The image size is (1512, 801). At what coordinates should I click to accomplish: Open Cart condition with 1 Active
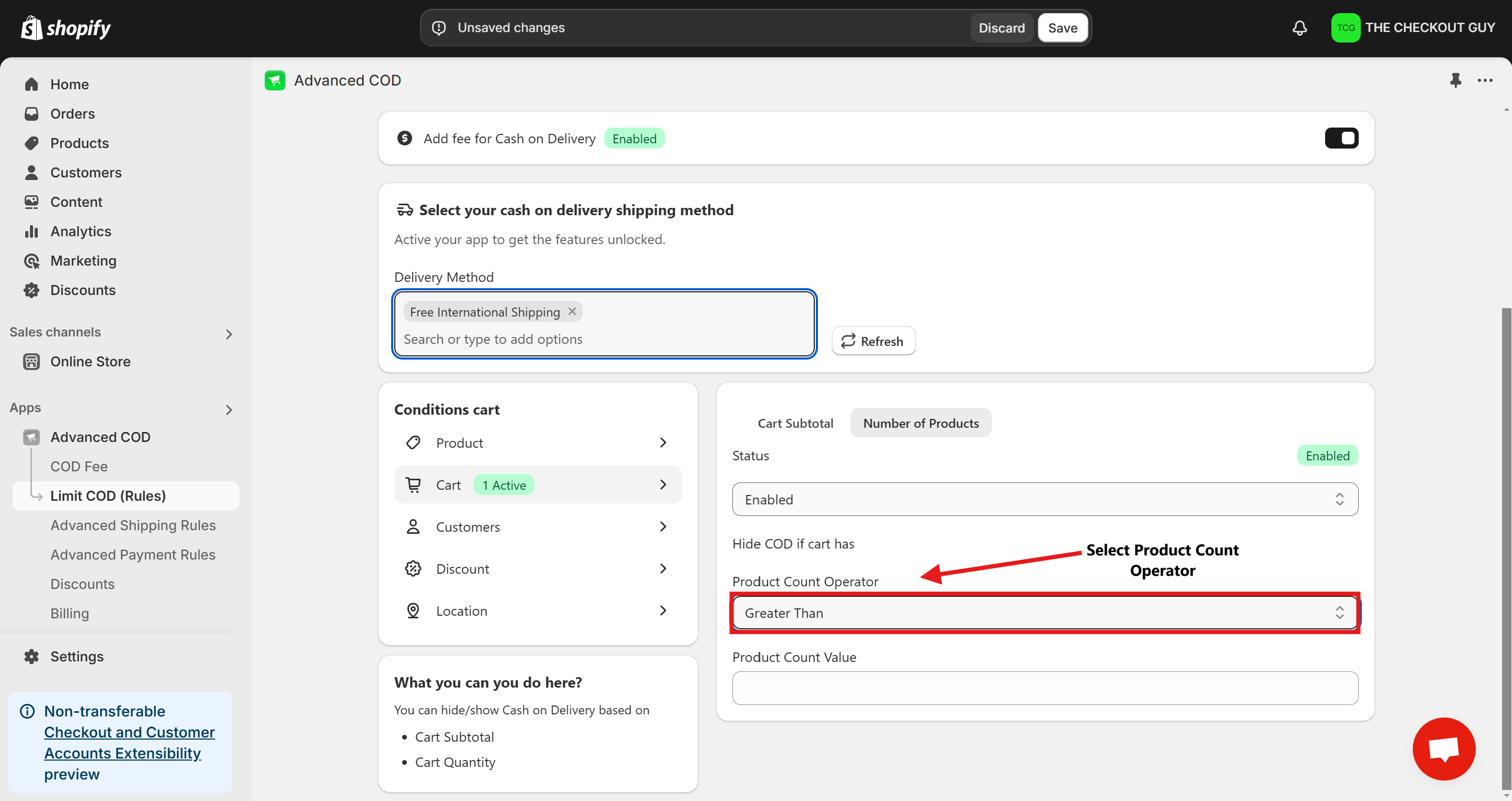538,484
